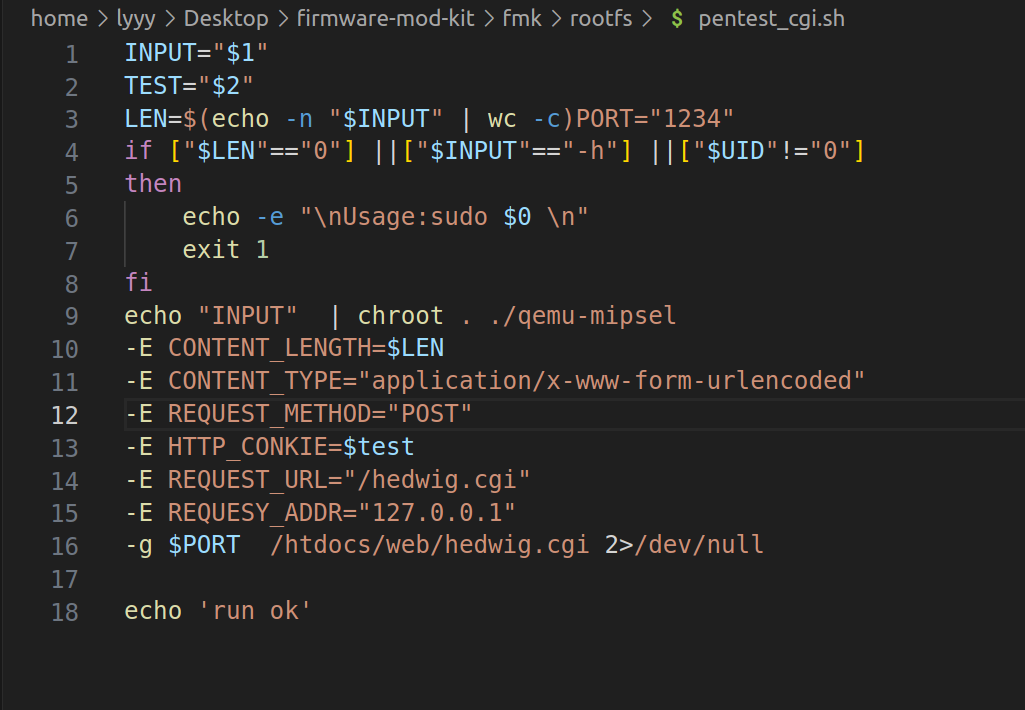
Task: Open the home breadcrumb segment
Action: coord(59,19)
